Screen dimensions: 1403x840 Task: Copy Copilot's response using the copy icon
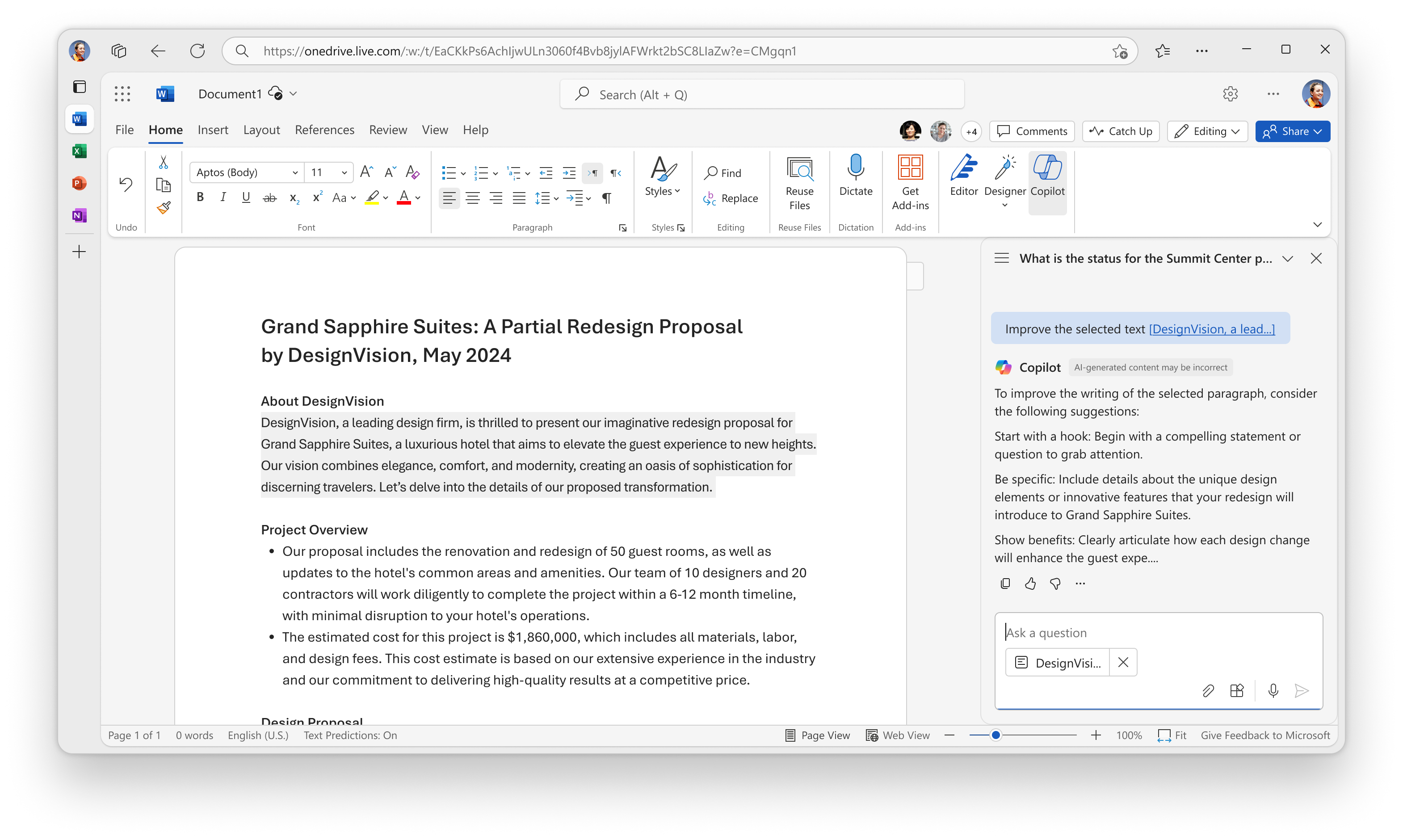1004,583
